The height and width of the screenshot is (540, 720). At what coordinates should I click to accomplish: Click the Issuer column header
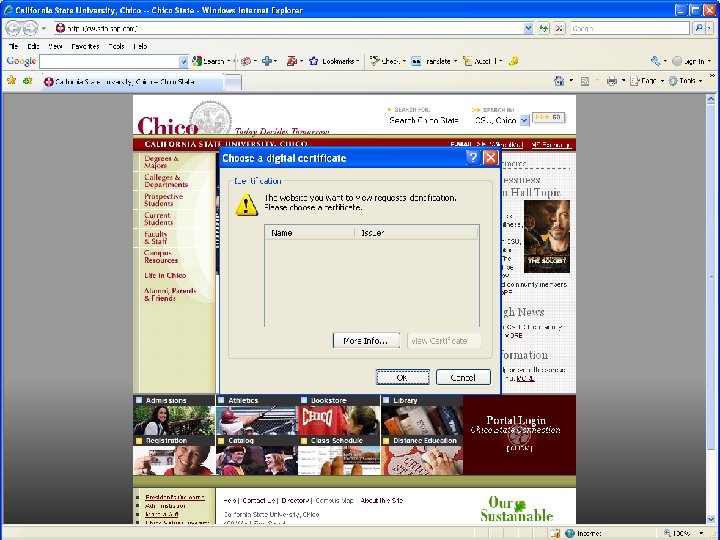(416, 233)
